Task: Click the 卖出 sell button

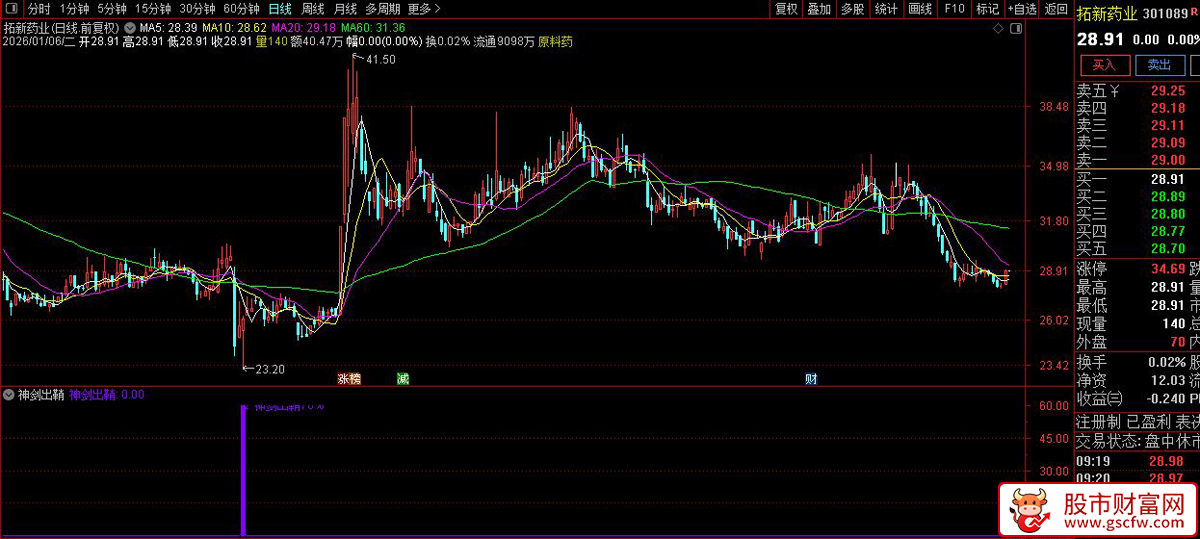Action: click(1159, 65)
